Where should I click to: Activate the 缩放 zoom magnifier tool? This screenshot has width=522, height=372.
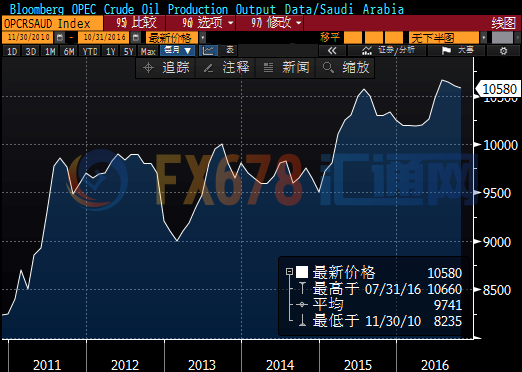coord(345,68)
